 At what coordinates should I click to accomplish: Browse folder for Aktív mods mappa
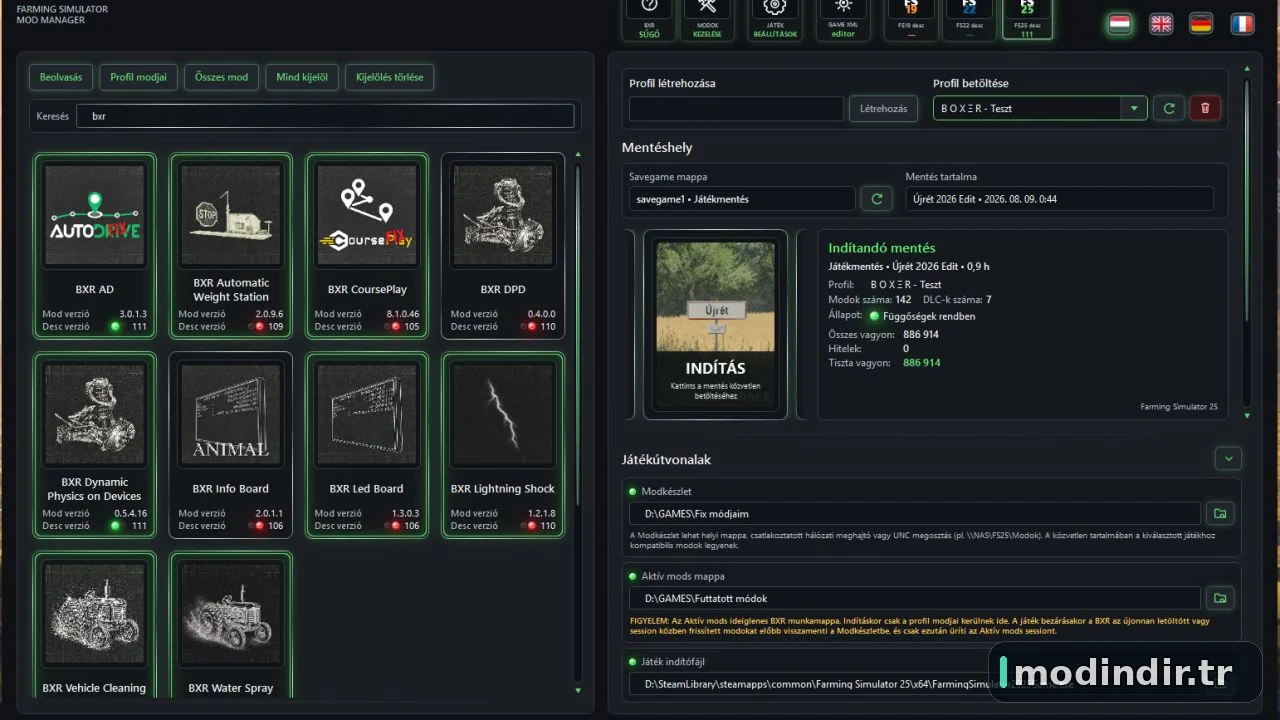click(x=1220, y=599)
